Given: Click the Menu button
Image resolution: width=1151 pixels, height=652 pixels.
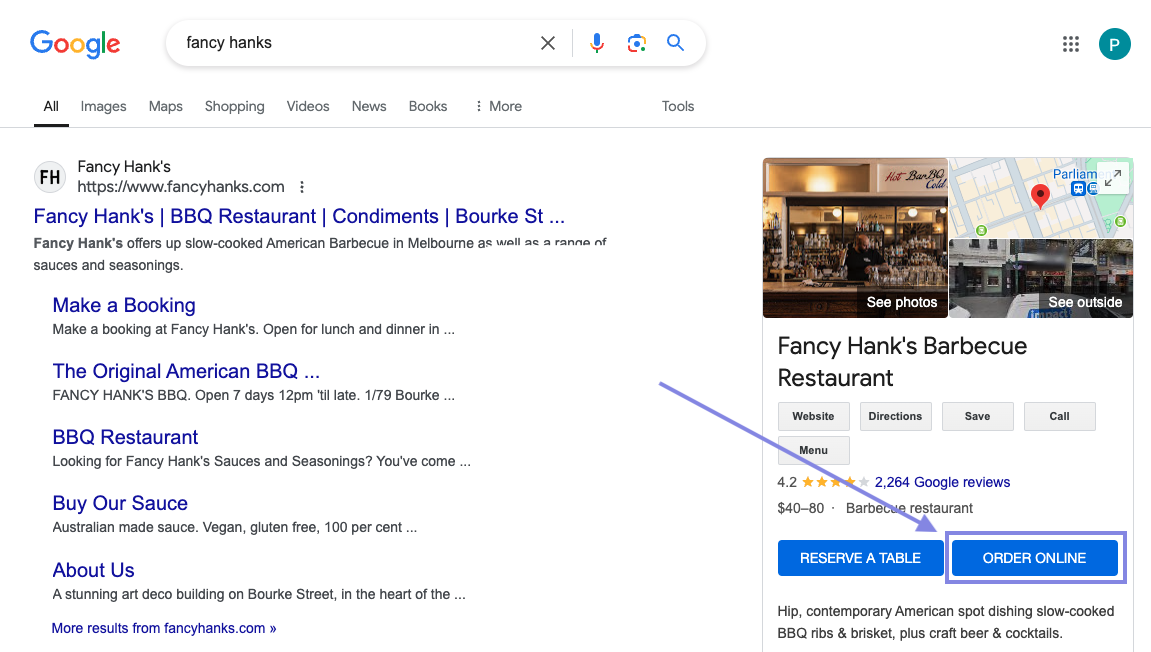Looking at the screenshot, I should coord(813,451).
